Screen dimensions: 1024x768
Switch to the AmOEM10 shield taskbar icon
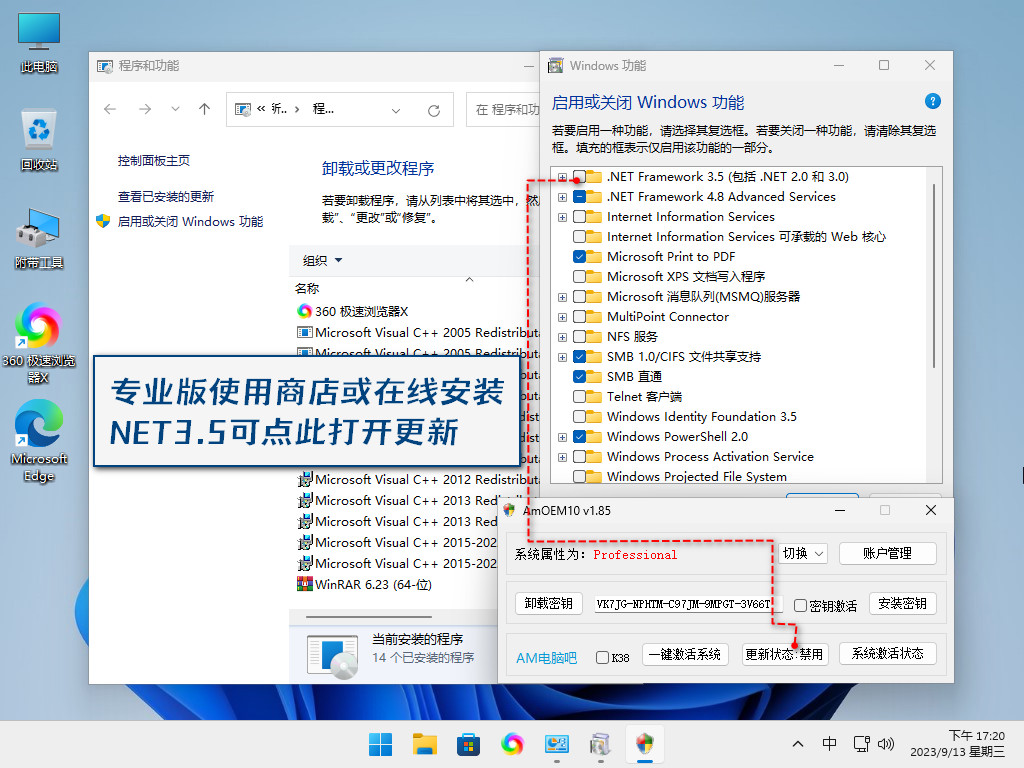pos(645,744)
